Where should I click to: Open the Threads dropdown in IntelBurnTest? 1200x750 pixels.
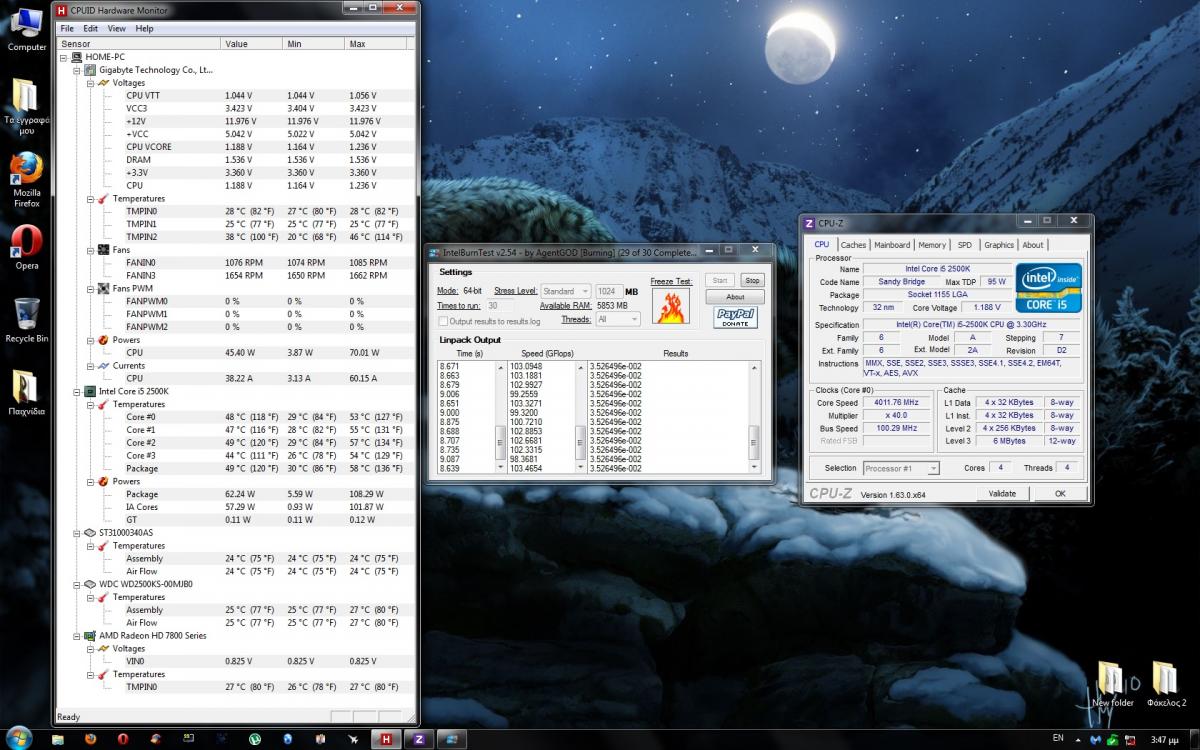(x=617, y=319)
